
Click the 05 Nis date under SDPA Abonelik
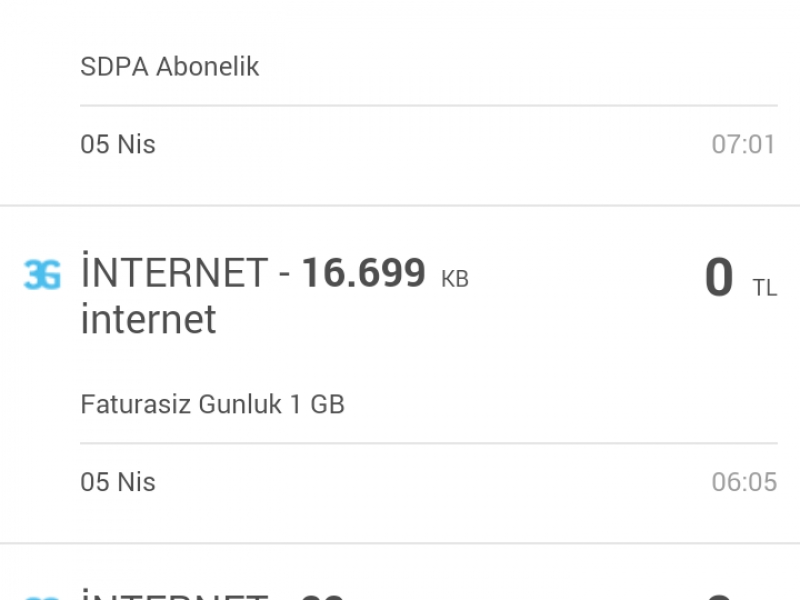pos(118,144)
